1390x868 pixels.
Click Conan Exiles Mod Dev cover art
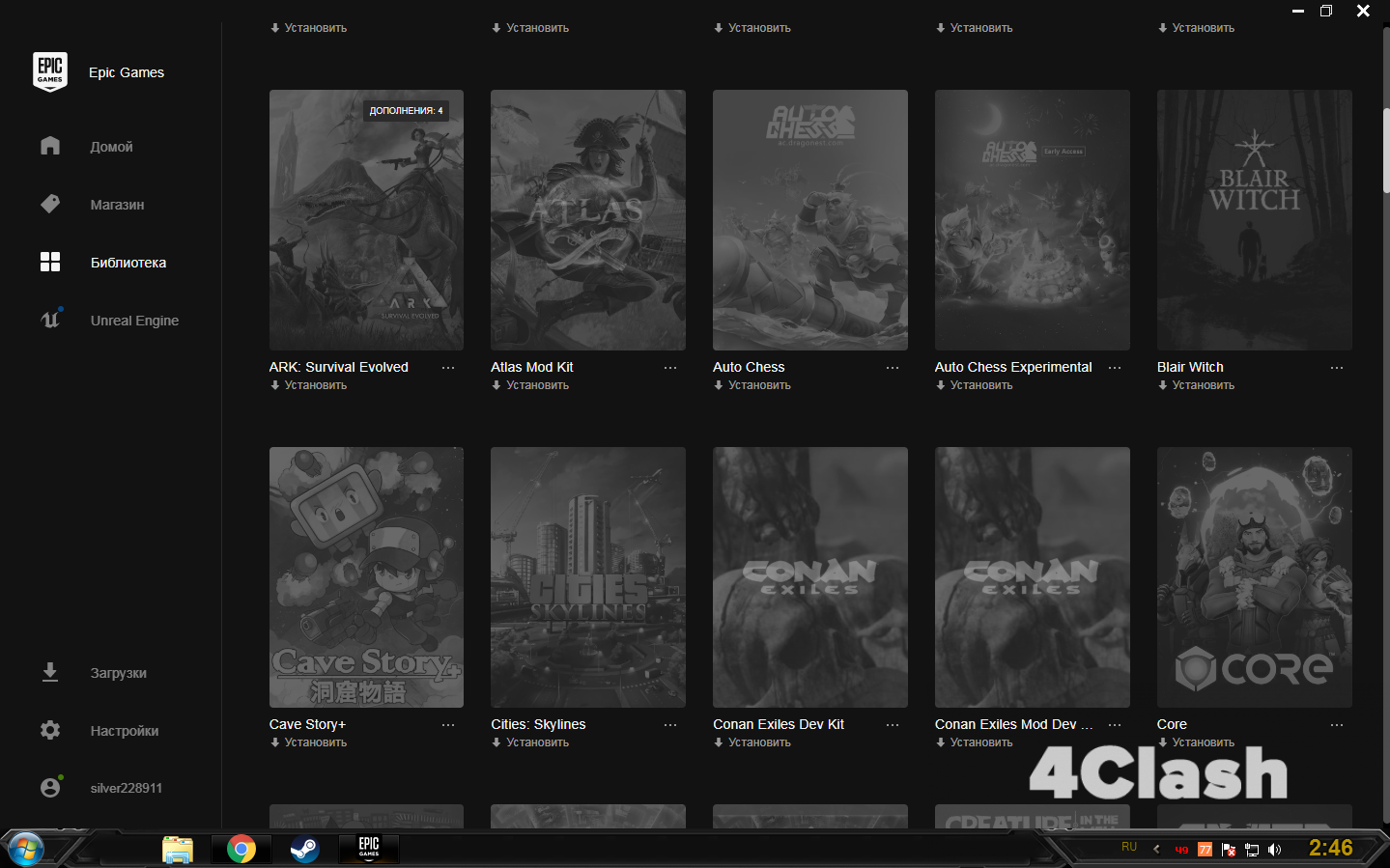(x=1033, y=577)
